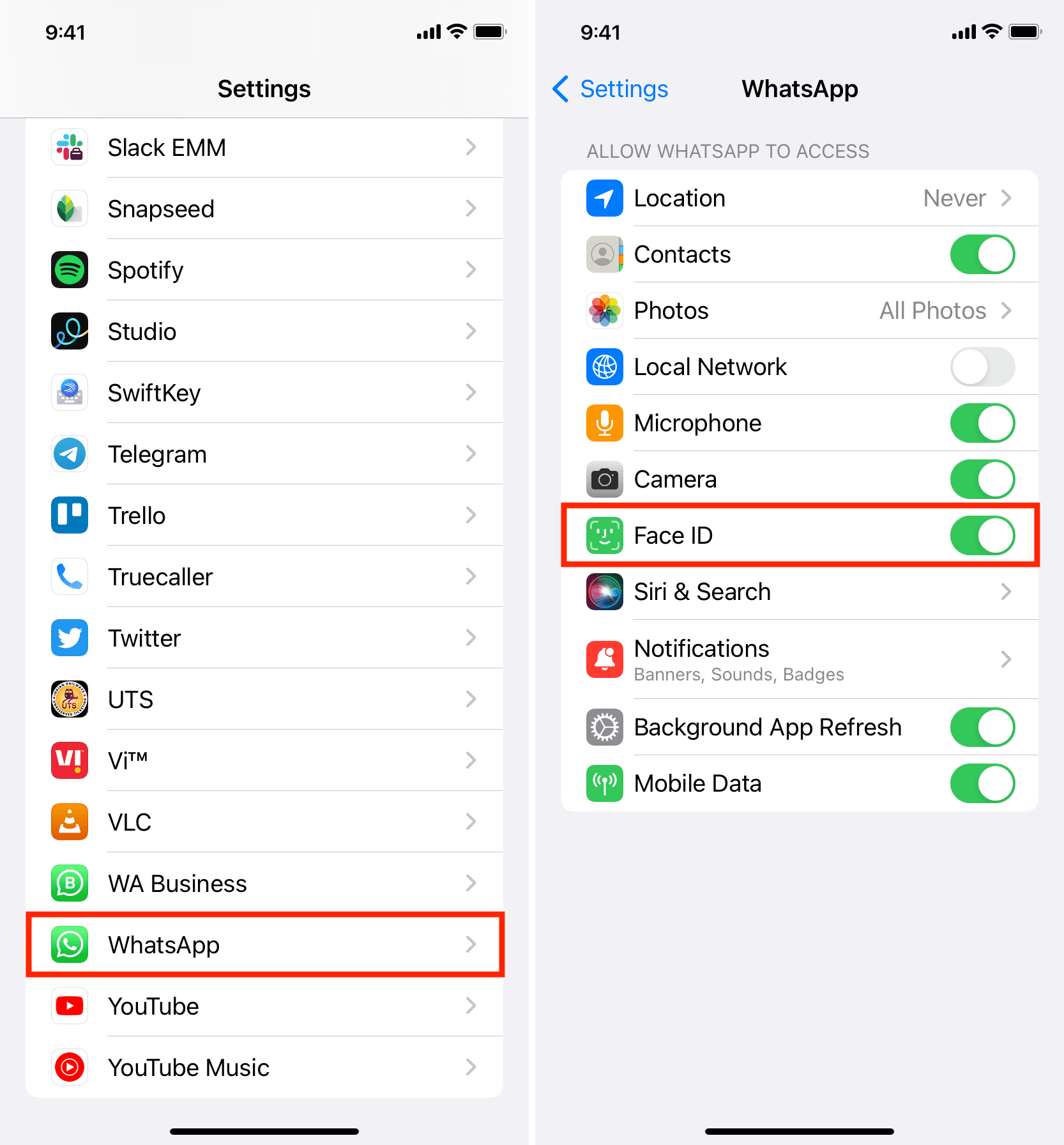Tap the Telegram app icon

(x=70, y=454)
